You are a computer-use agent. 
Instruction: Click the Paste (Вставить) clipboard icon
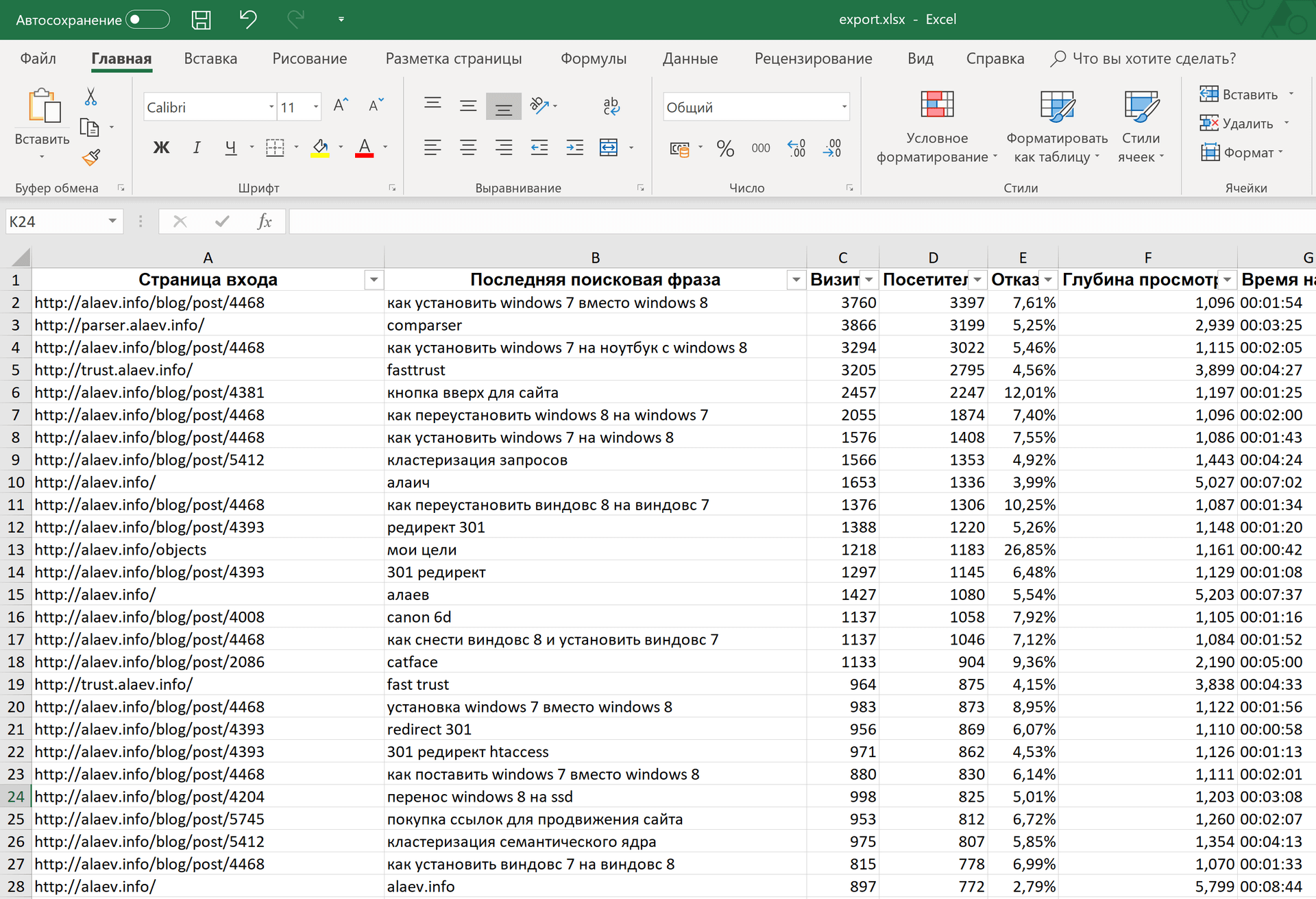tap(44, 106)
